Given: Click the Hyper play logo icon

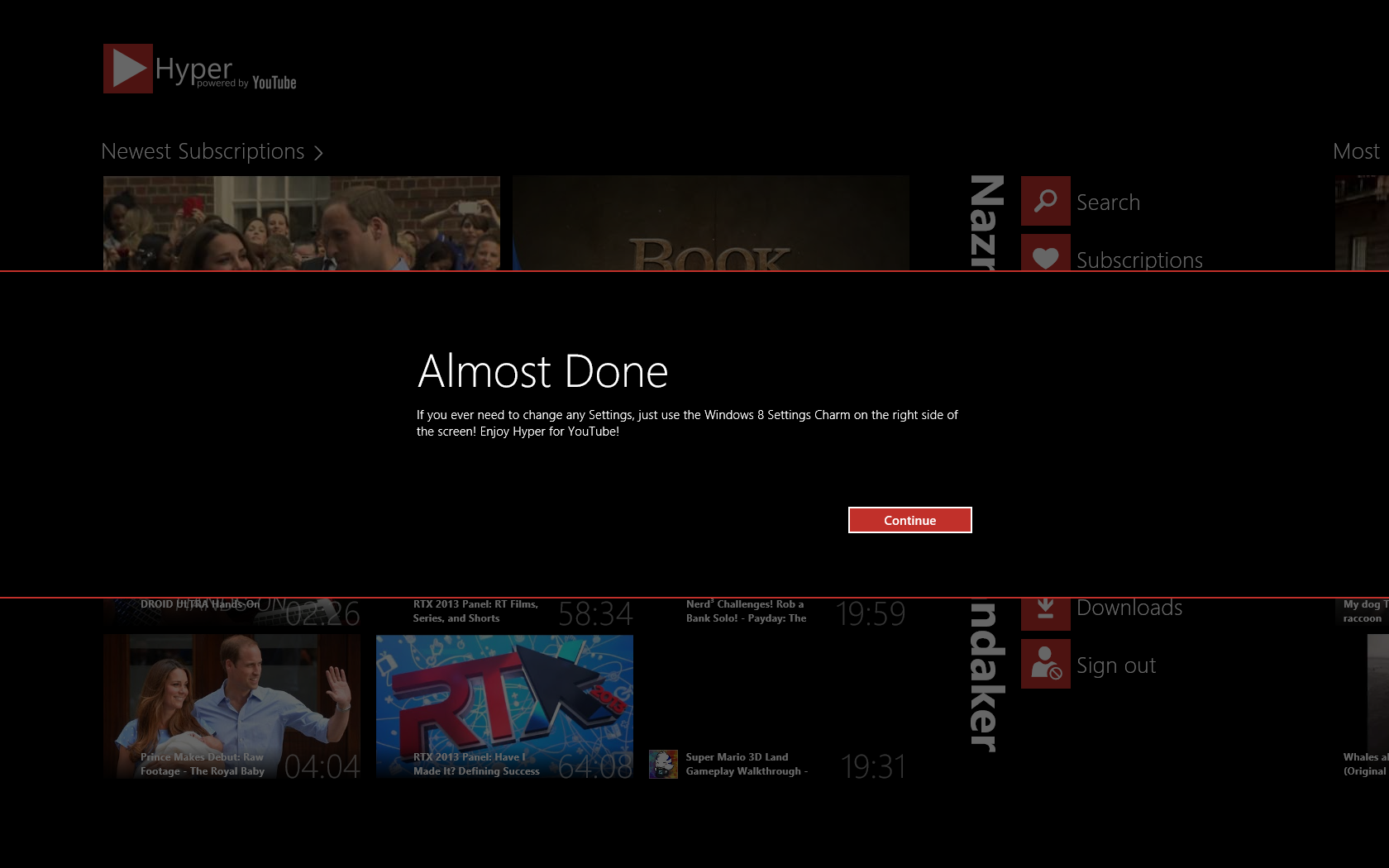Looking at the screenshot, I should (128, 69).
